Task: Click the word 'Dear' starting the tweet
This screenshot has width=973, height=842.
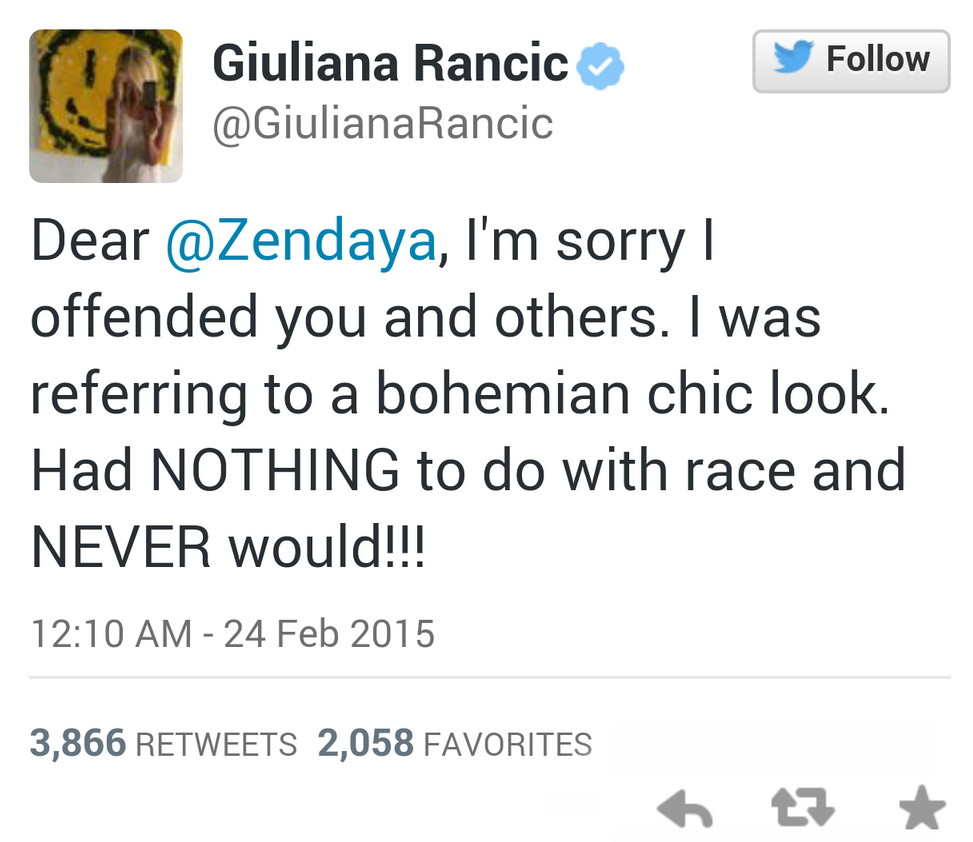Action: pyautogui.click(x=90, y=243)
